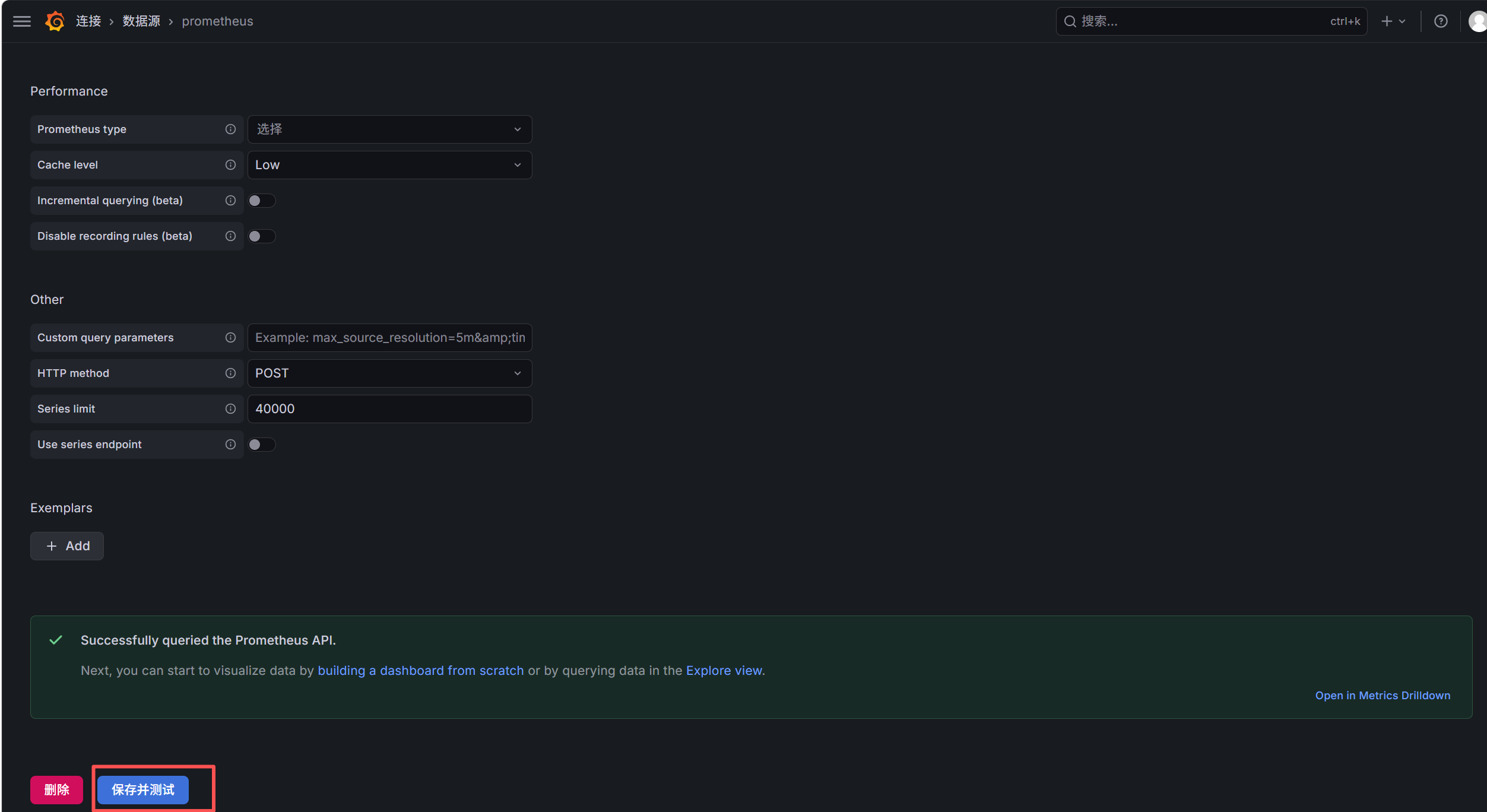Click the Other section heading
Viewport: 1487px width, 812px height.
click(47, 300)
